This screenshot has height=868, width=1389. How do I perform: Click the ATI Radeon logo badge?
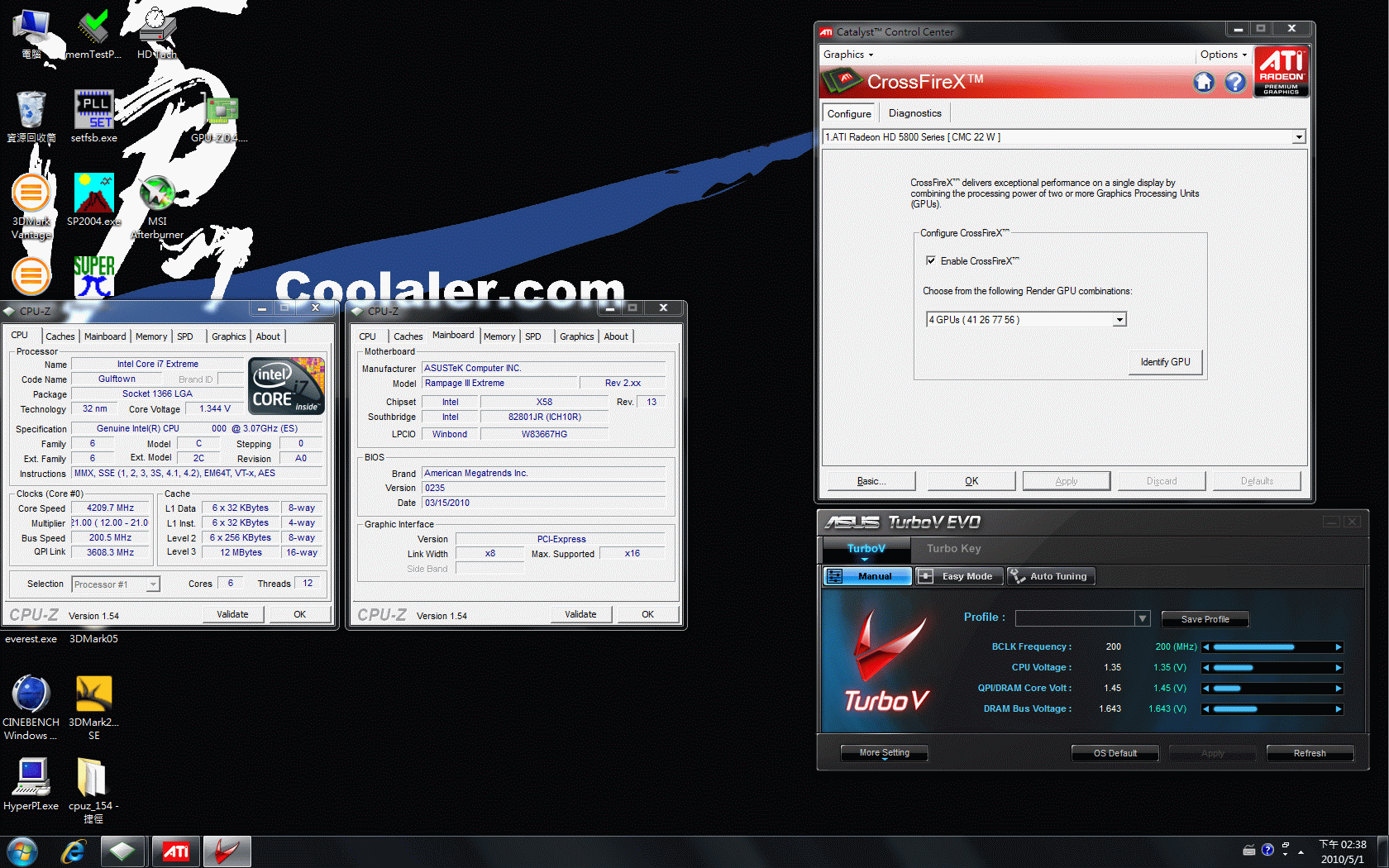1281,71
